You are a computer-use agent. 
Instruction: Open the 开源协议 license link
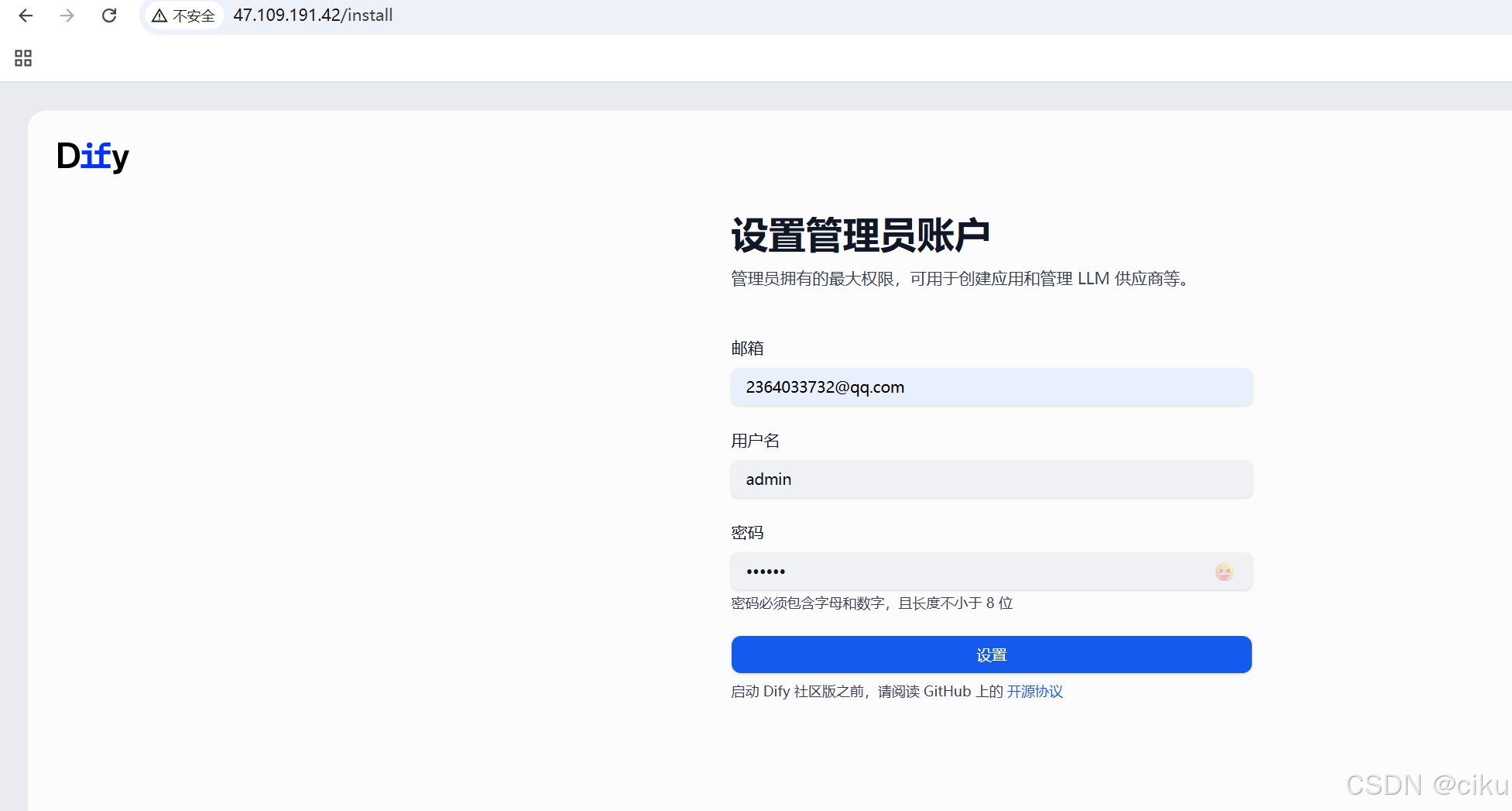(1035, 692)
